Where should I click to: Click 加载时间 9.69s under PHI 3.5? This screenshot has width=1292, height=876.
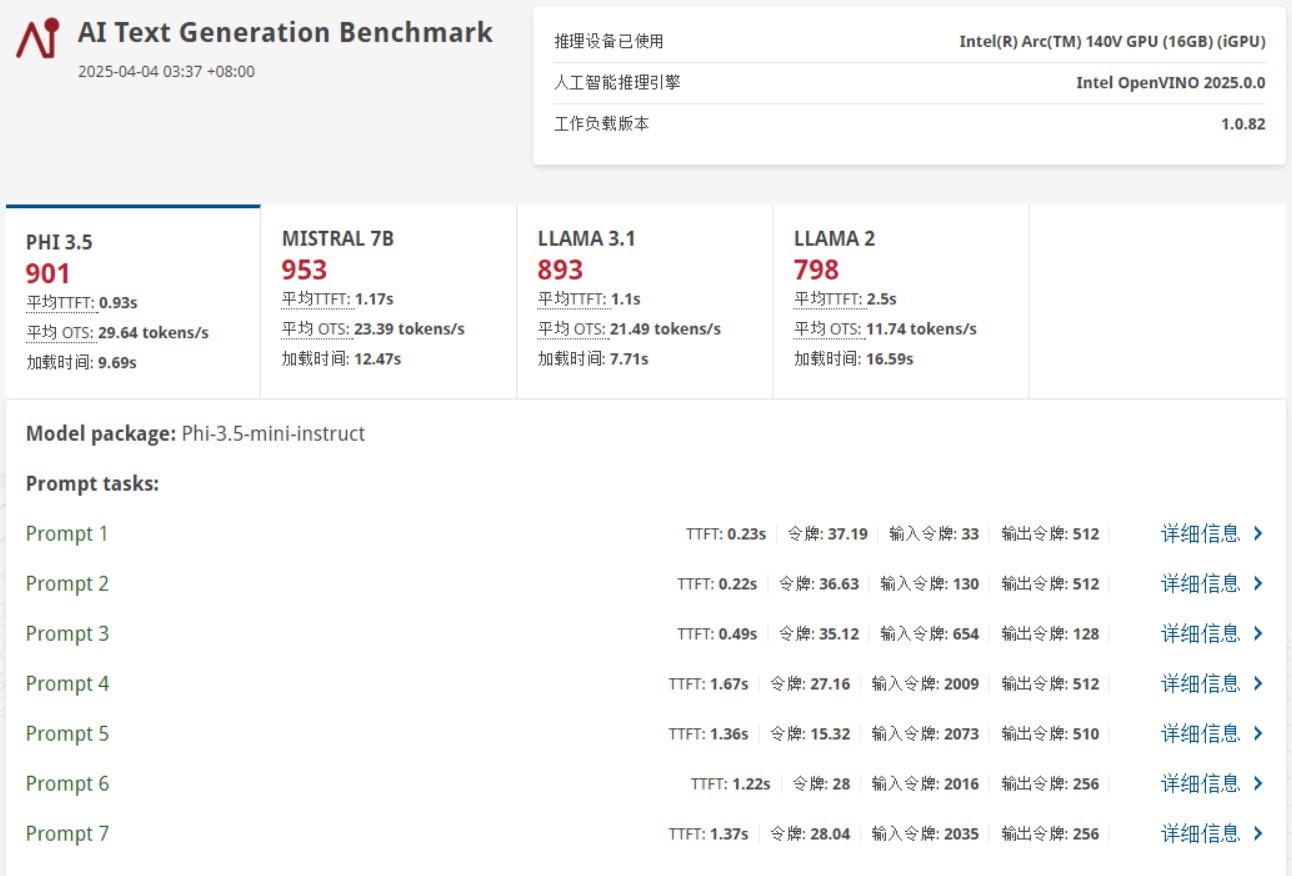81,363
